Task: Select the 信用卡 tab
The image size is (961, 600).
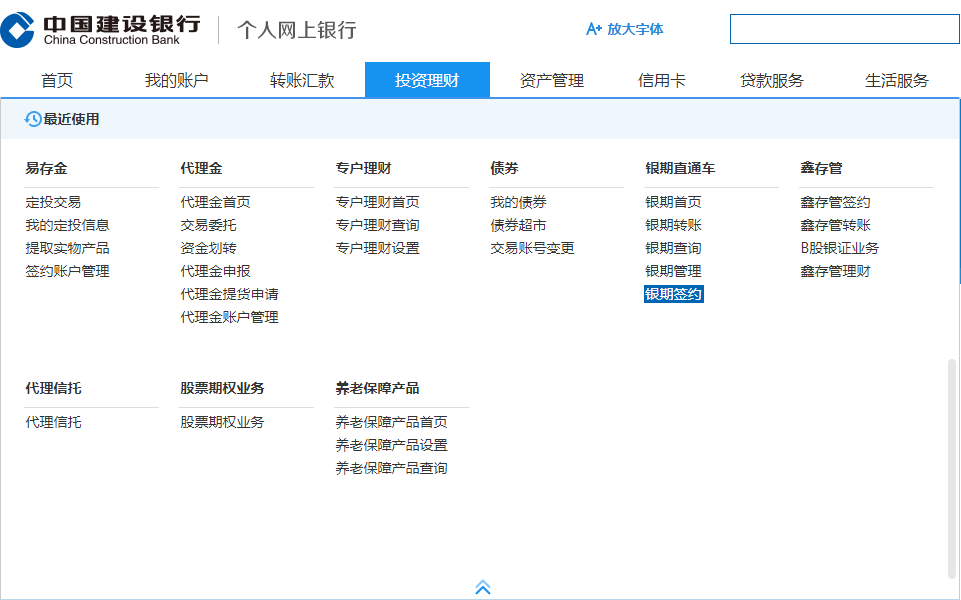Action: click(x=662, y=81)
